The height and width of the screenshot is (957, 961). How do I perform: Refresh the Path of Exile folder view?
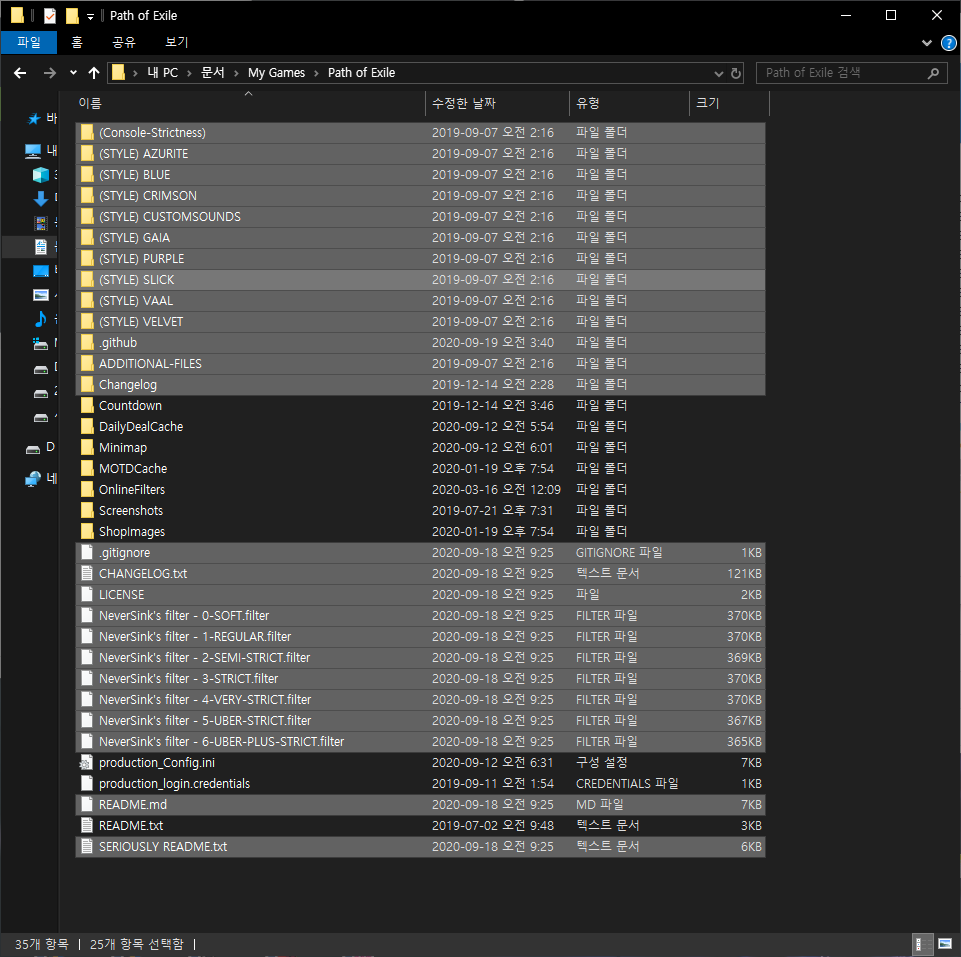tap(736, 74)
